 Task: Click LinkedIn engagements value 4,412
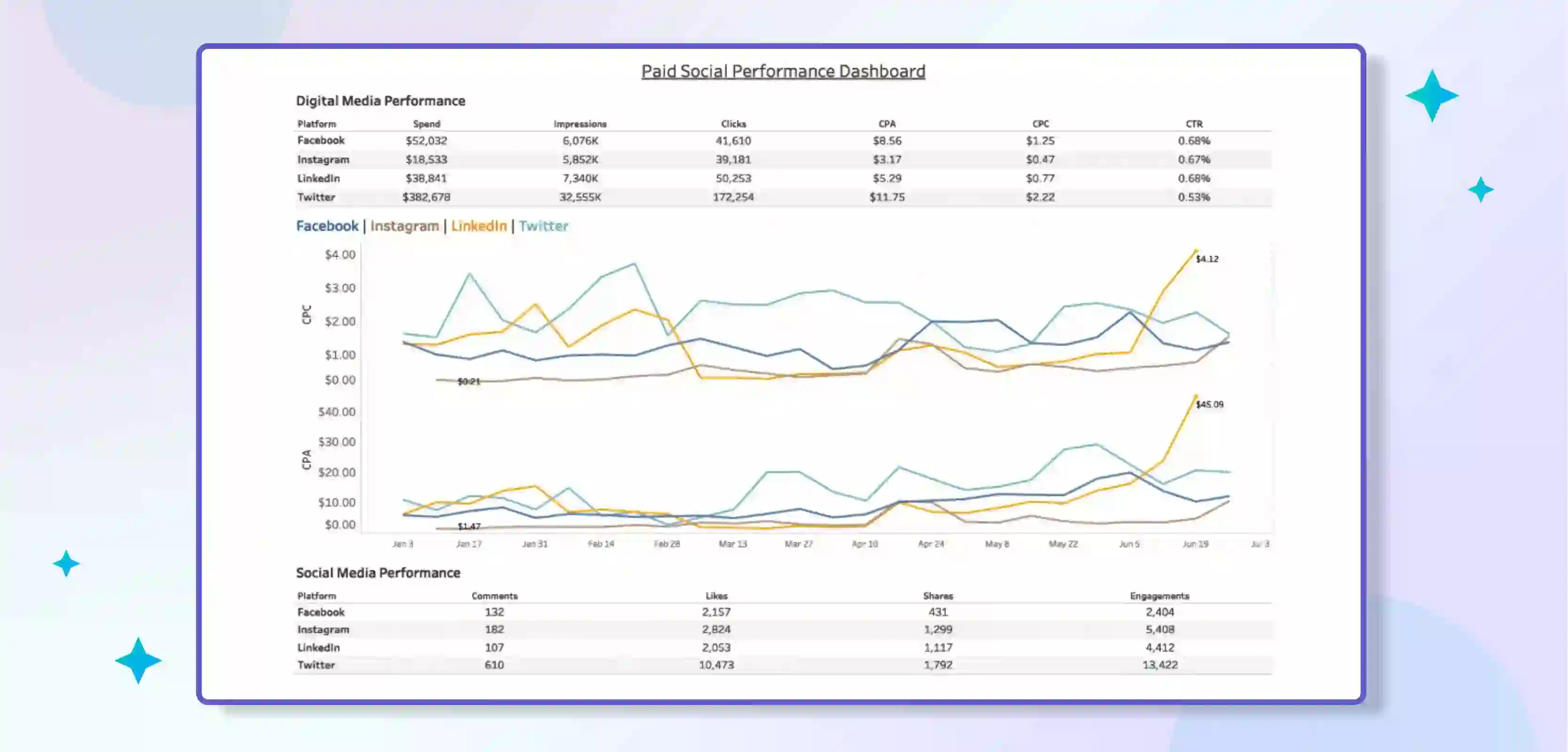pos(1160,648)
